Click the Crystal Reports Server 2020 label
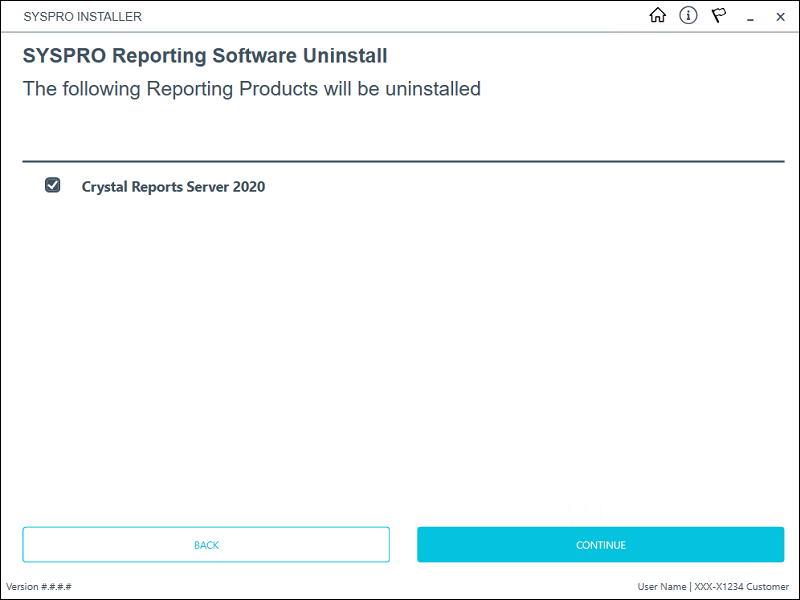Viewport: 800px width, 600px height. [x=172, y=186]
